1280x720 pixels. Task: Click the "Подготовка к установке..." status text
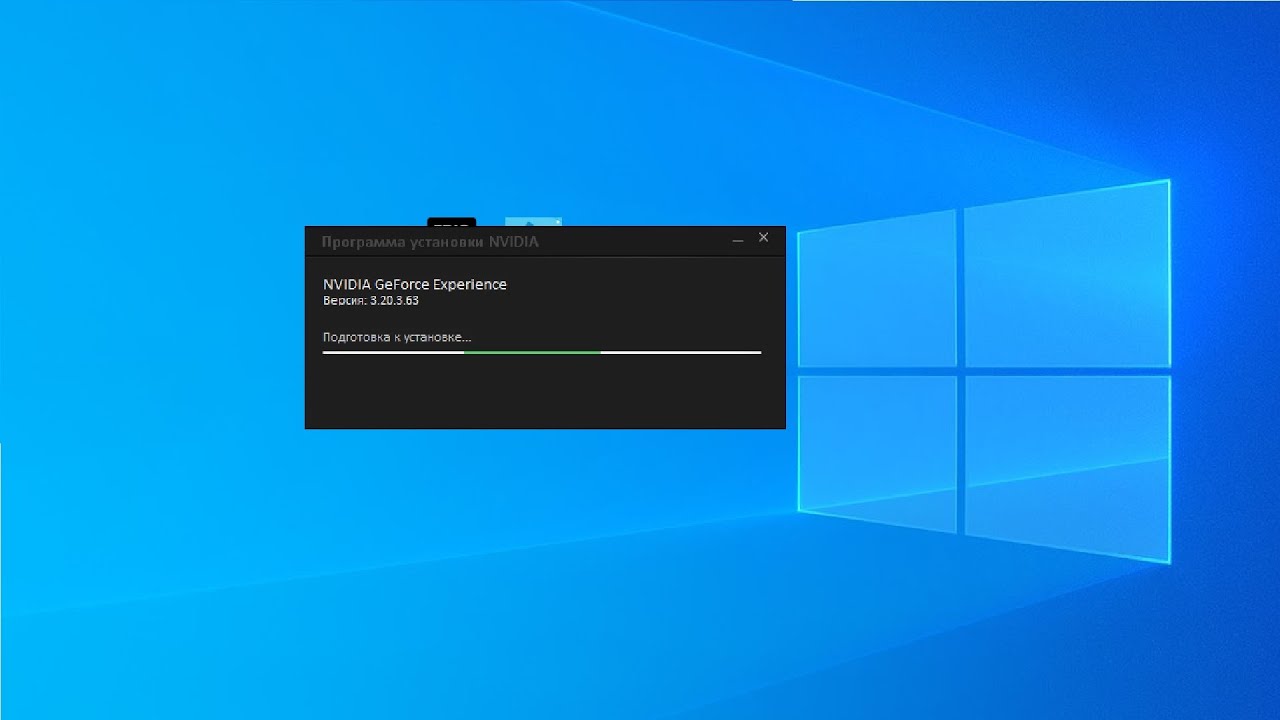pyautogui.click(x=397, y=337)
